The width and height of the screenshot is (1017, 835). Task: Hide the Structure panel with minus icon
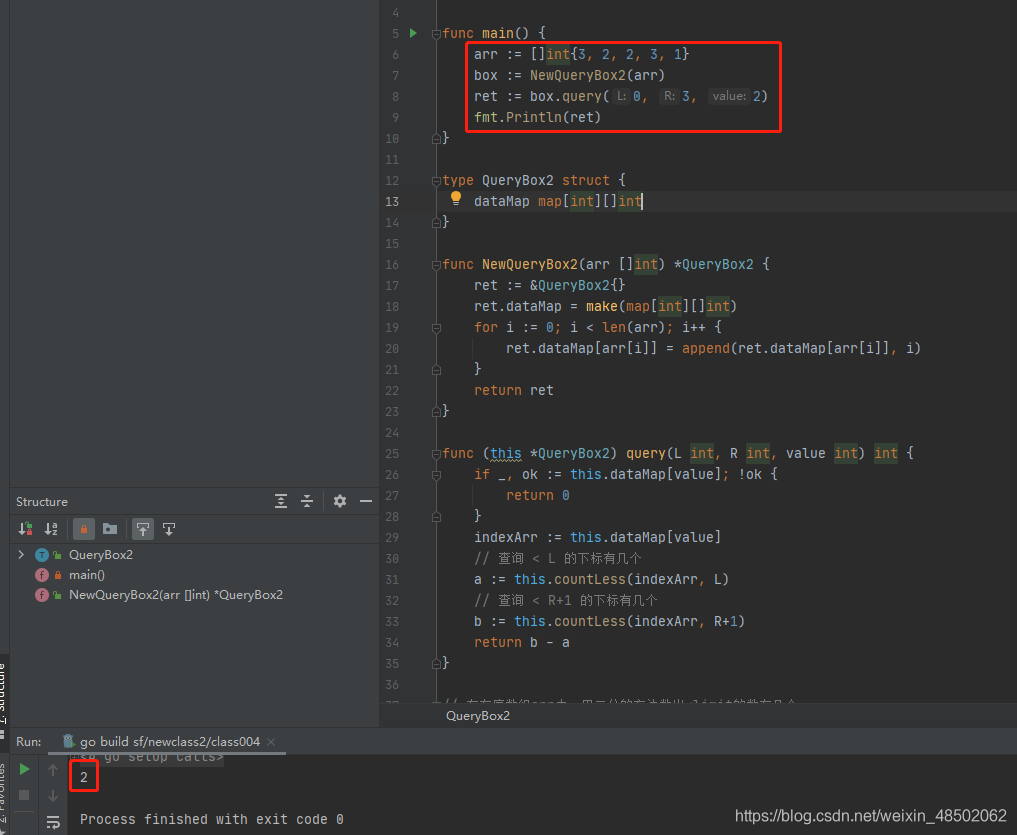[x=366, y=501]
